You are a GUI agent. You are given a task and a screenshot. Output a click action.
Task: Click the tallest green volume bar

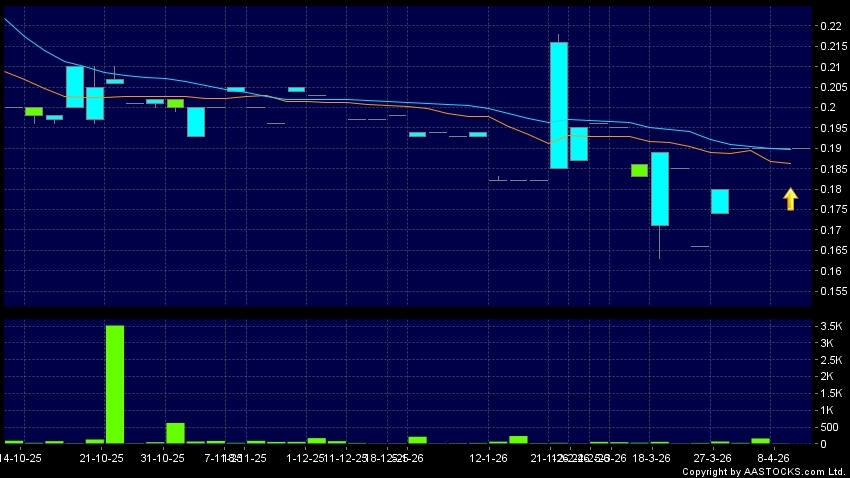(x=115, y=384)
